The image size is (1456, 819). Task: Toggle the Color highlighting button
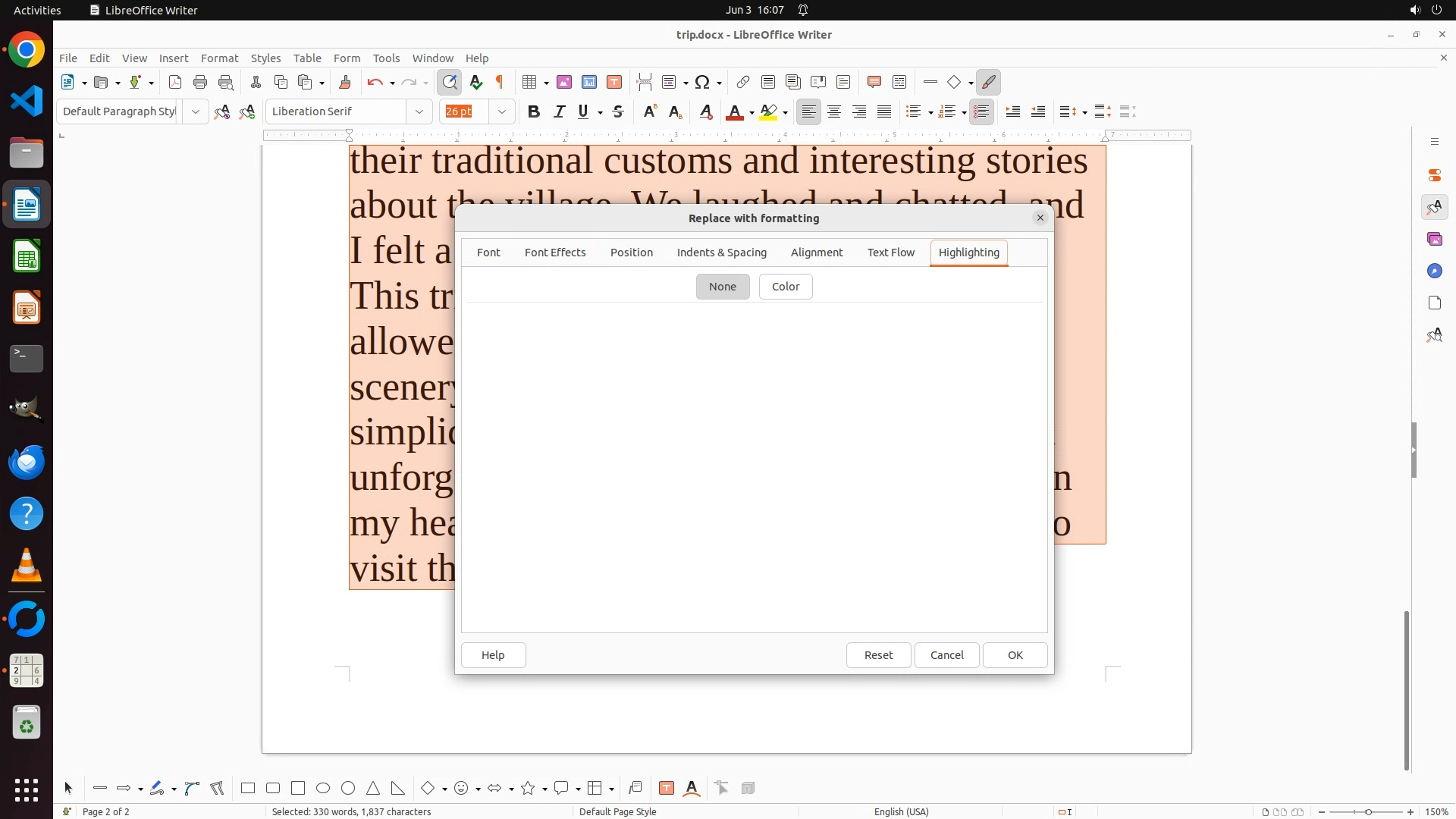pos(785,287)
